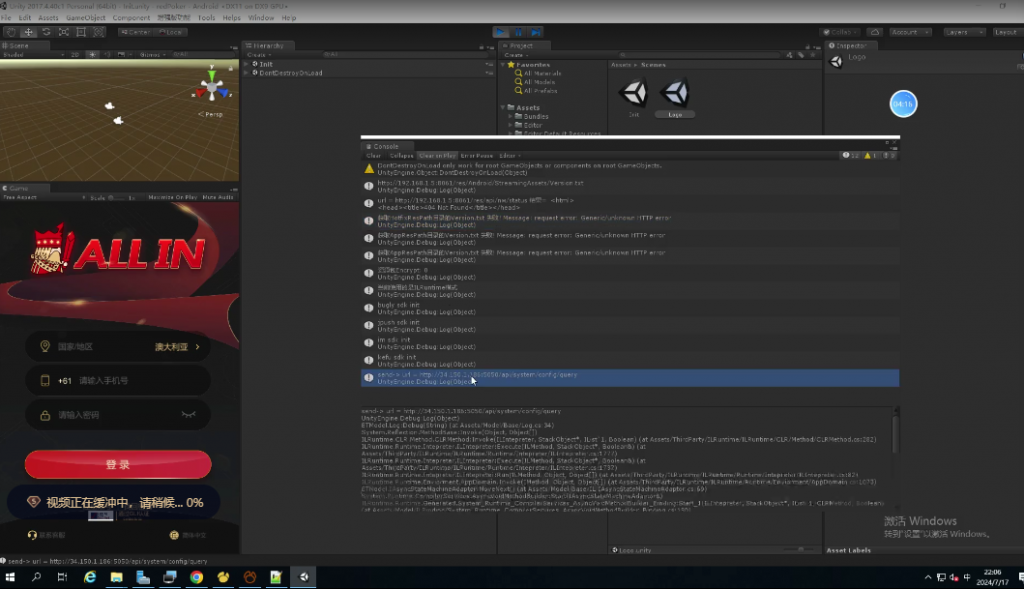
Task: Open the GameObject menu
Action: [86, 18]
